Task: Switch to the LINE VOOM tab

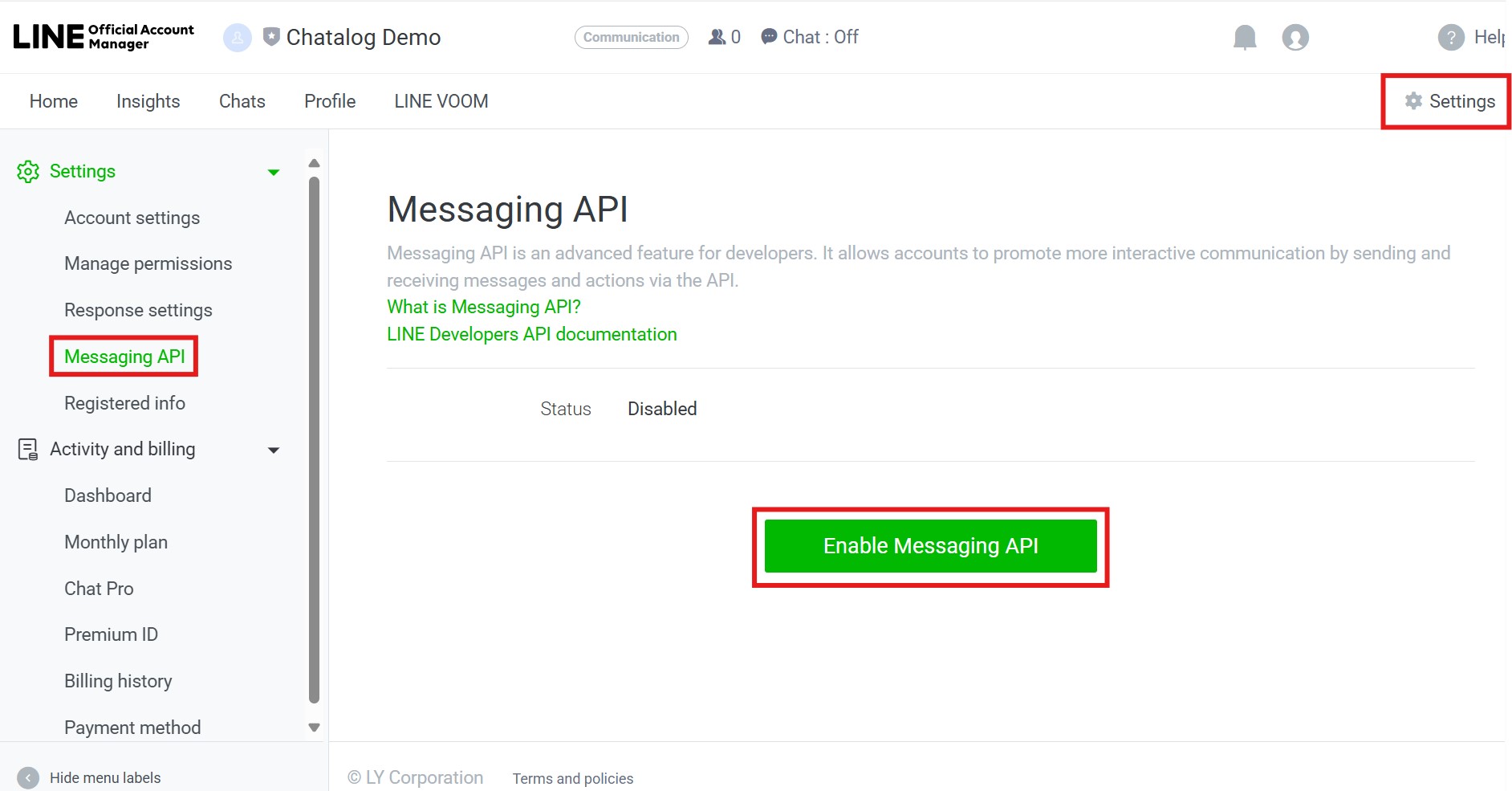Action: pos(441,101)
